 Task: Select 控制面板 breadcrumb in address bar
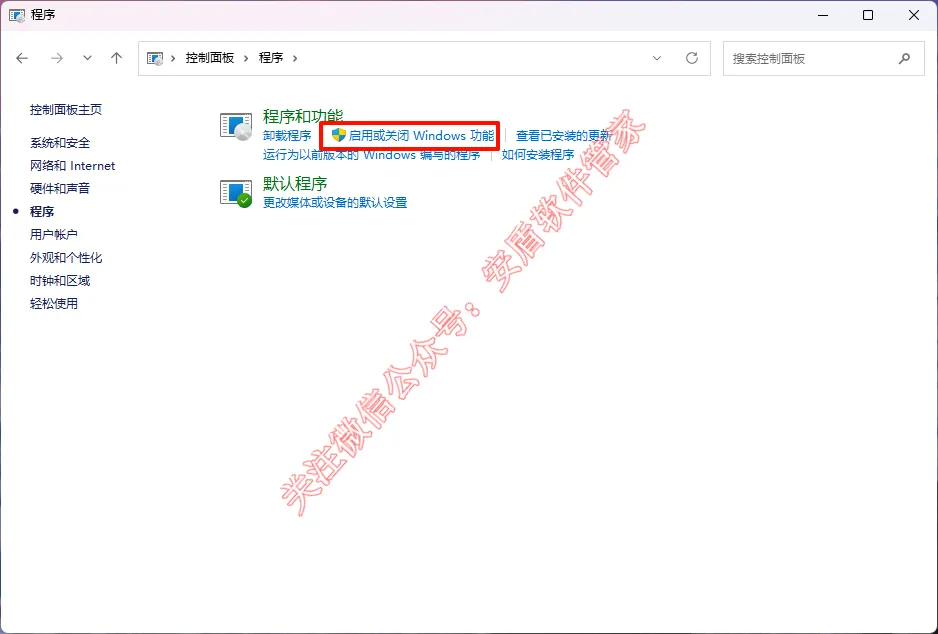click(209, 58)
